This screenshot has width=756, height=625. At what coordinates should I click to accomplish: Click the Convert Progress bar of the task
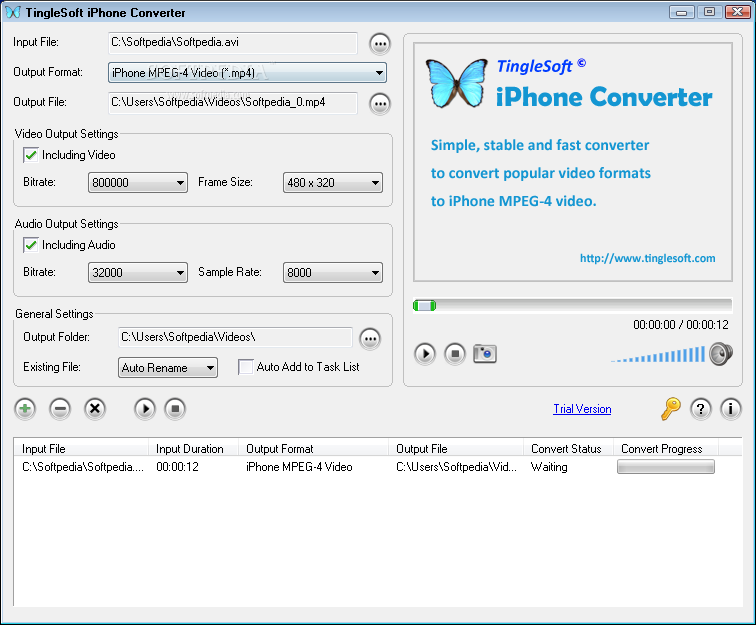pyautogui.click(x=666, y=467)
